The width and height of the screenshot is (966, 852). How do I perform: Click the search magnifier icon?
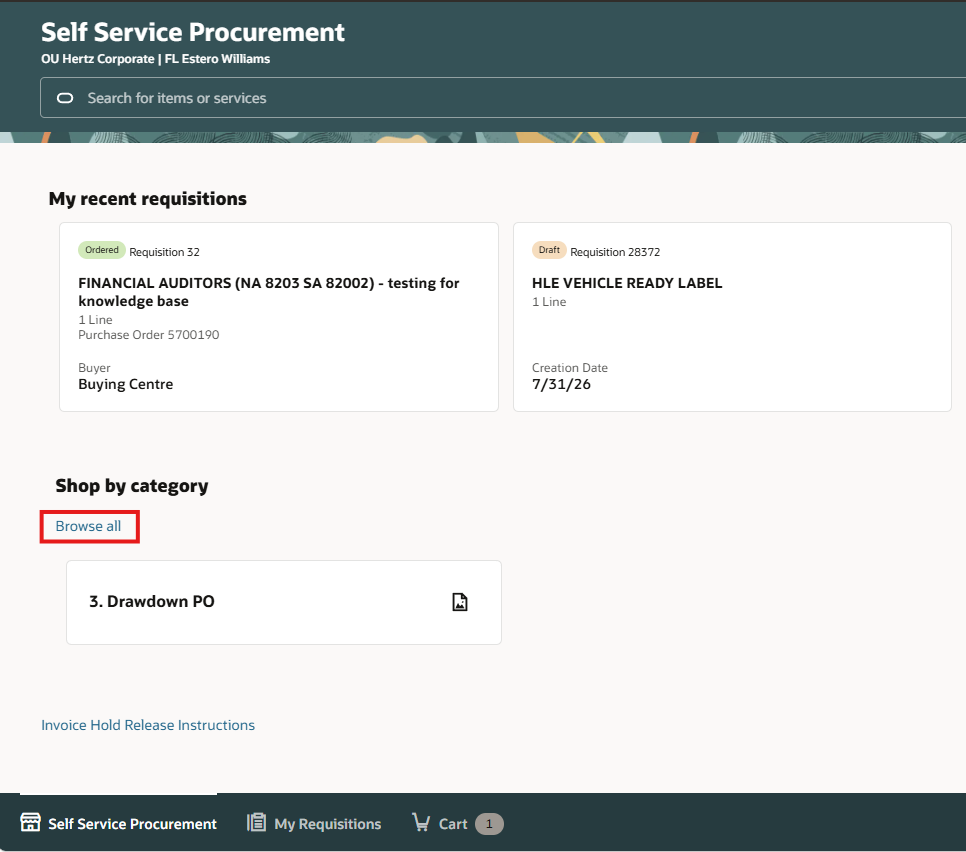click(65, 98)
